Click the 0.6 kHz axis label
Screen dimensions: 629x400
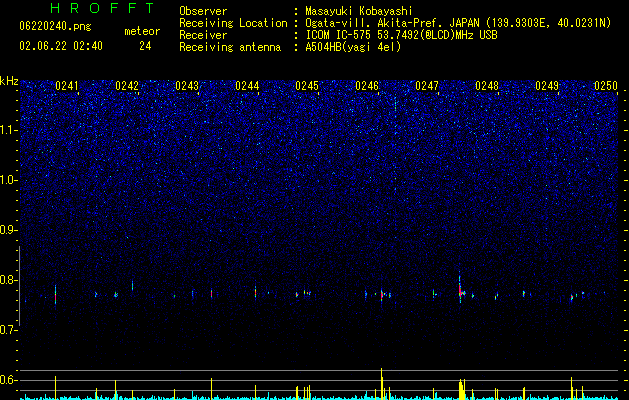[x=9, y=380]
